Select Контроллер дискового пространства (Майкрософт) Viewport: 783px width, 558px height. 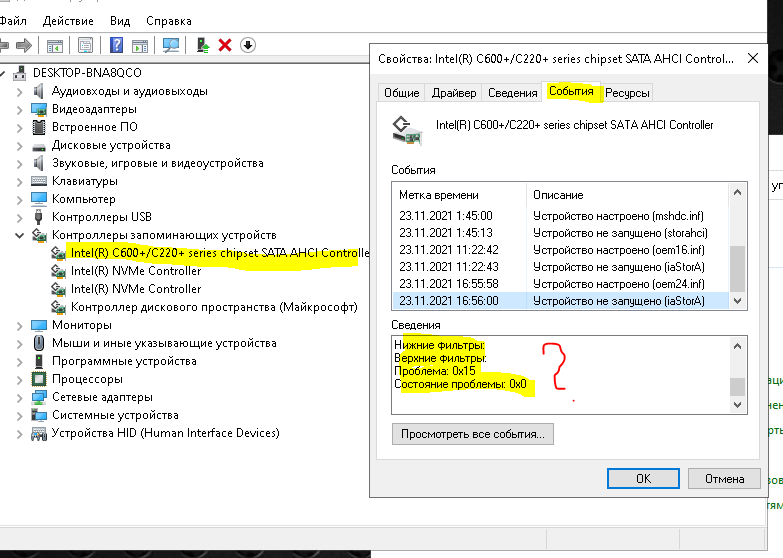pos(214,307)
